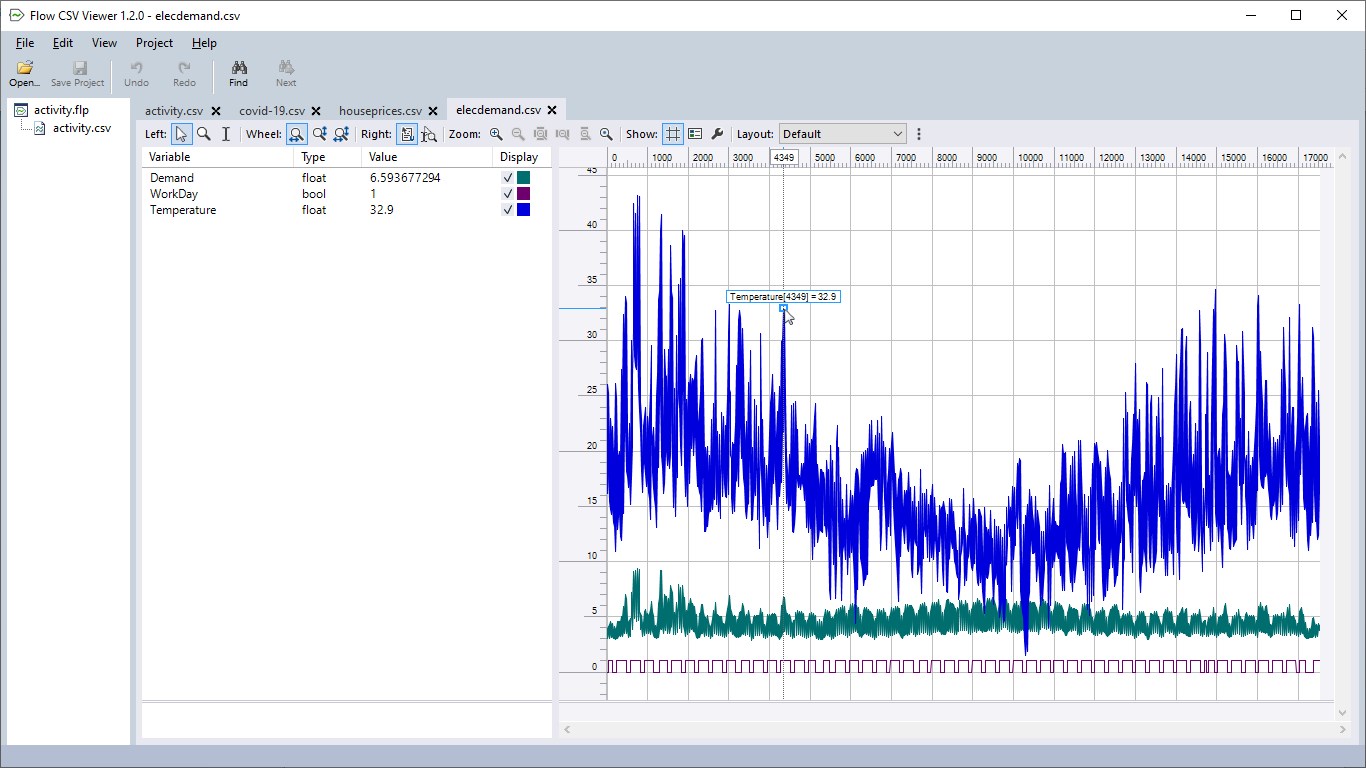Open the Help menu
This screenshot has width=1366, height=768.
204,43
